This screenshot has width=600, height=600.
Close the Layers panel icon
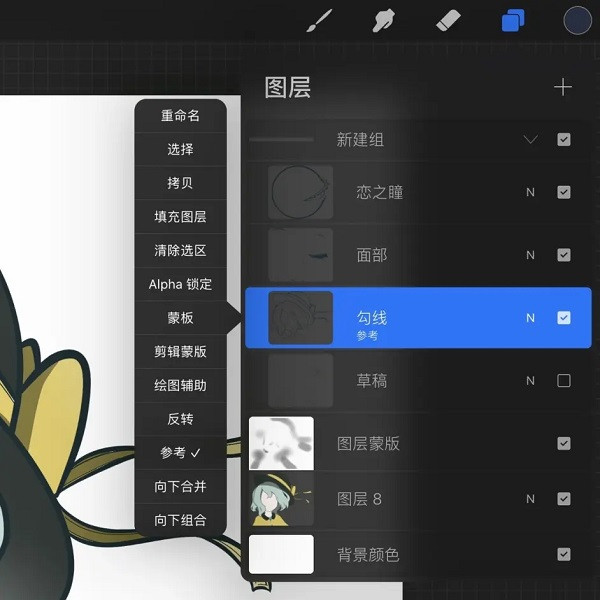click(513, 21)
